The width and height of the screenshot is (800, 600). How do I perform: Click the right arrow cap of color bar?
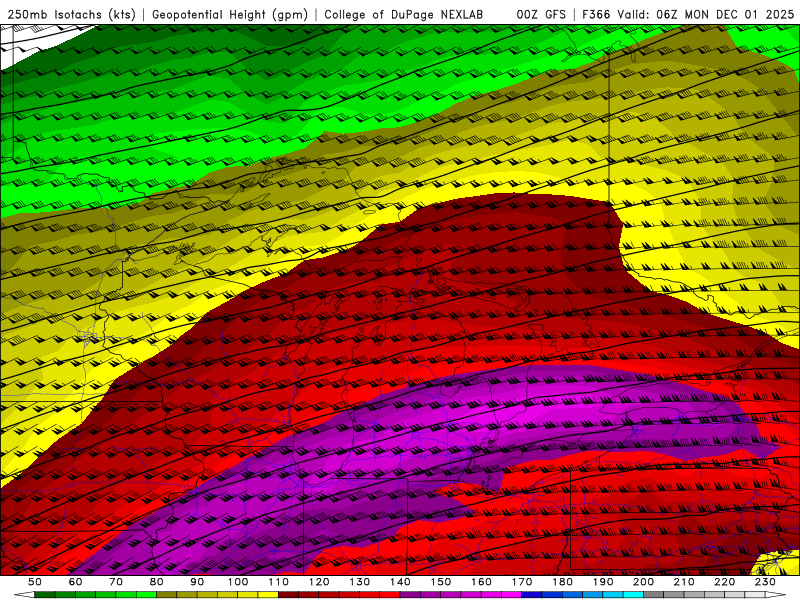pos(776,595)
